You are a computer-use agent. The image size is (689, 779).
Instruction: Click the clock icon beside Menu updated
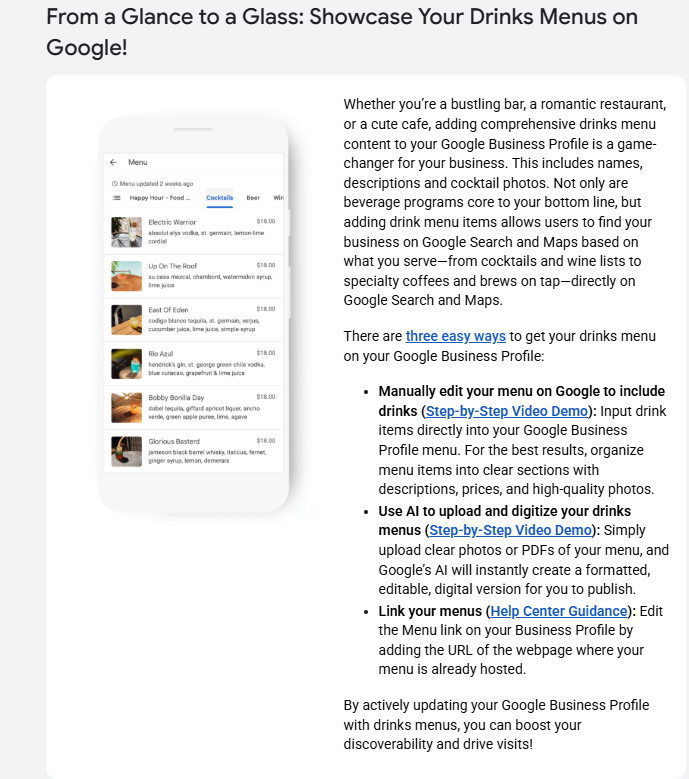115,184
